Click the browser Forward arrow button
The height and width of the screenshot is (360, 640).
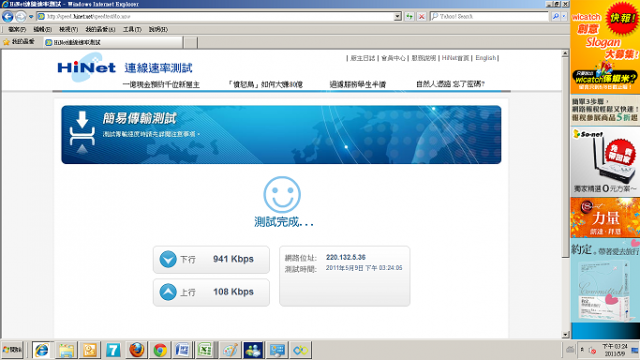[20, 16]
